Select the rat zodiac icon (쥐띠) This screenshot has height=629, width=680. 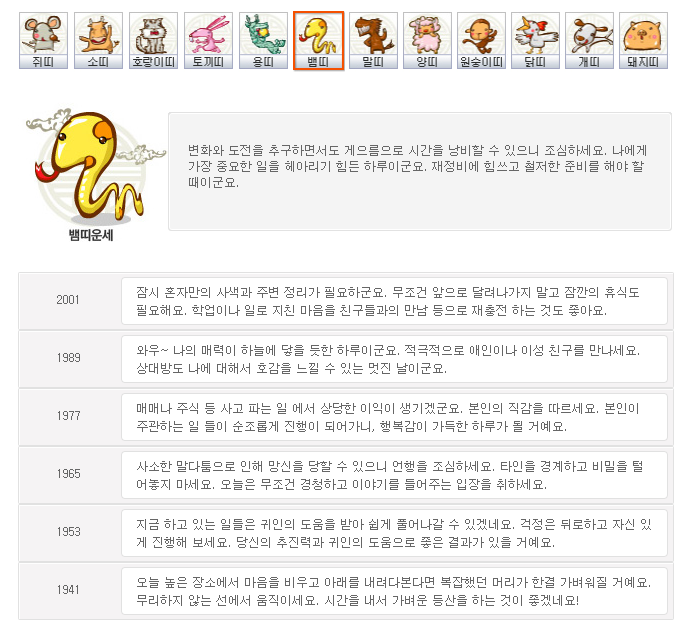coord(43,40)
